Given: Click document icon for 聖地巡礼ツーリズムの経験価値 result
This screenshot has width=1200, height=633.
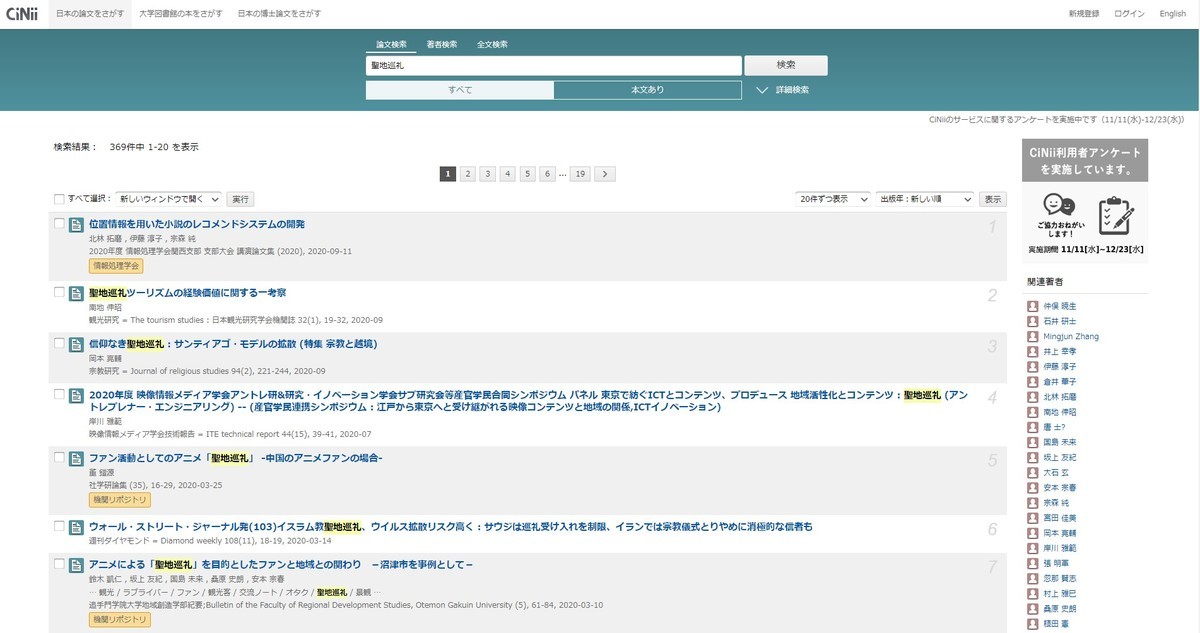Looking at the screenshot, I should tap(76, 294).
